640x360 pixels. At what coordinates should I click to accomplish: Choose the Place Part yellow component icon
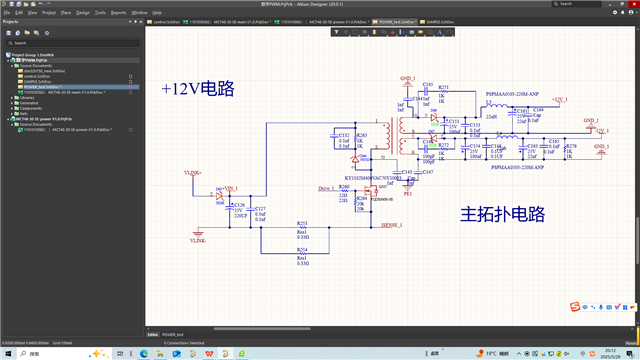coord(374,32)
